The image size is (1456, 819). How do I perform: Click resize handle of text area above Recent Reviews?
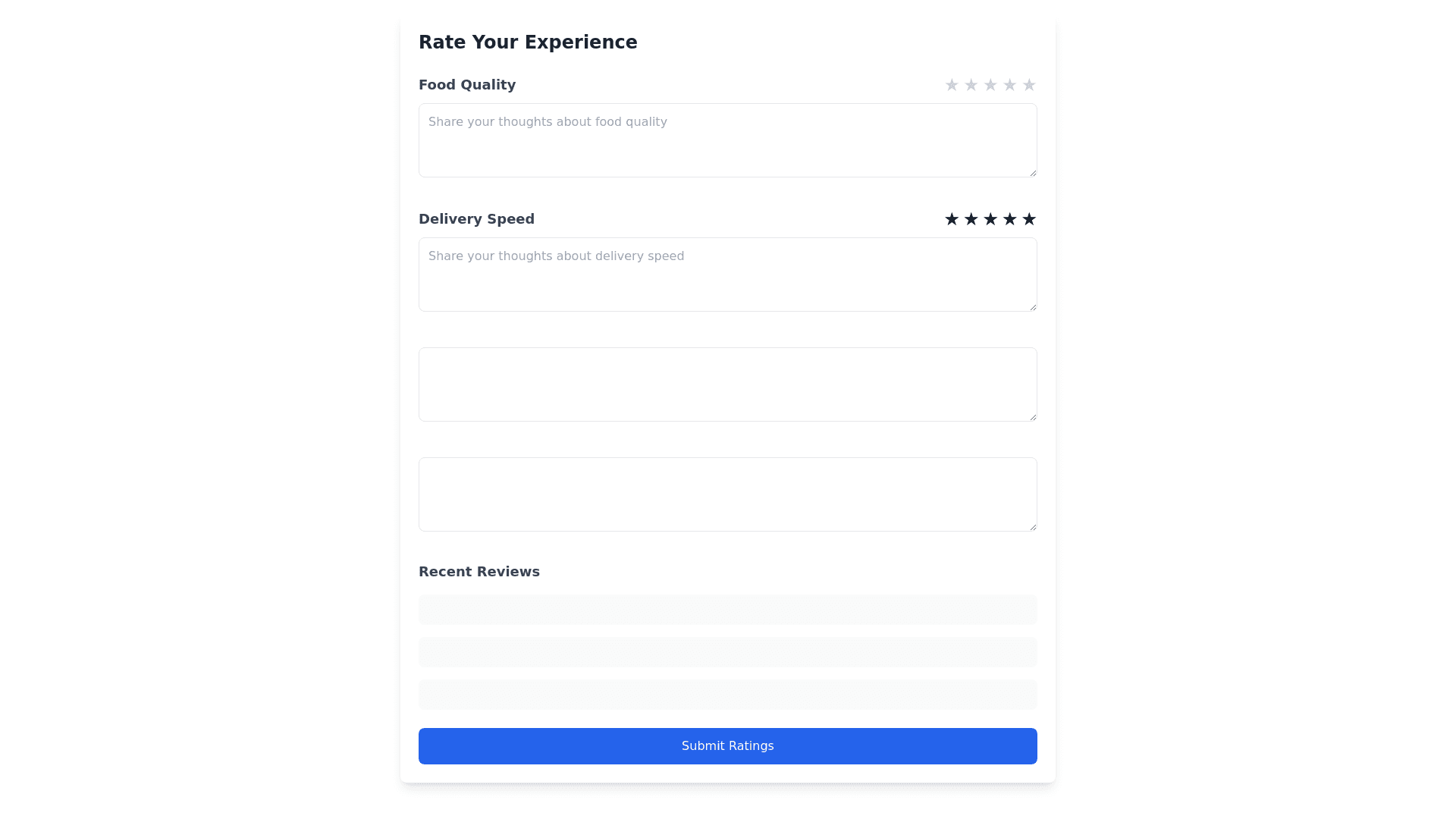[1032, 526]
